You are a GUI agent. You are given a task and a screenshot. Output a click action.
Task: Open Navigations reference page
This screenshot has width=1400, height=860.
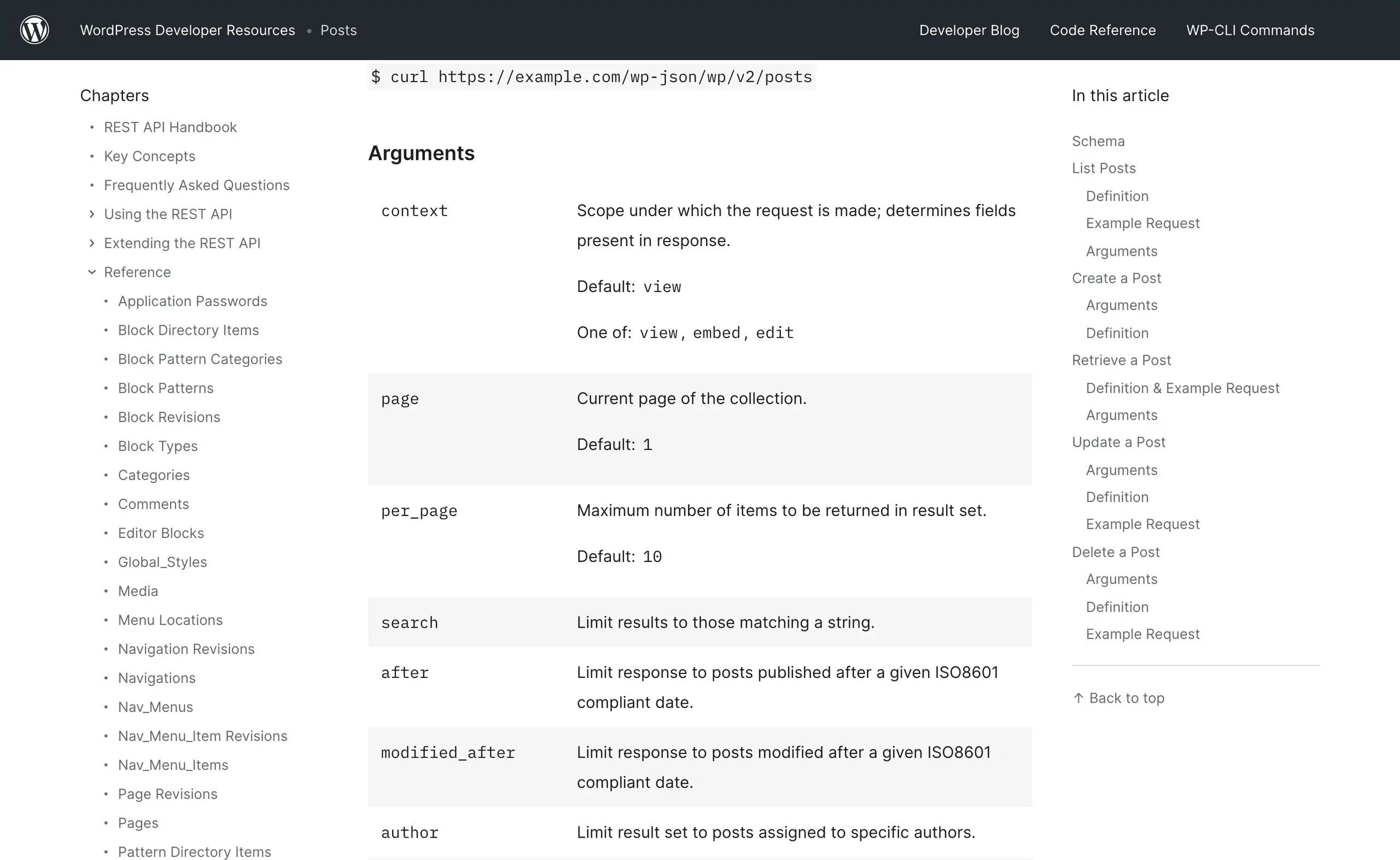[156, 678]
